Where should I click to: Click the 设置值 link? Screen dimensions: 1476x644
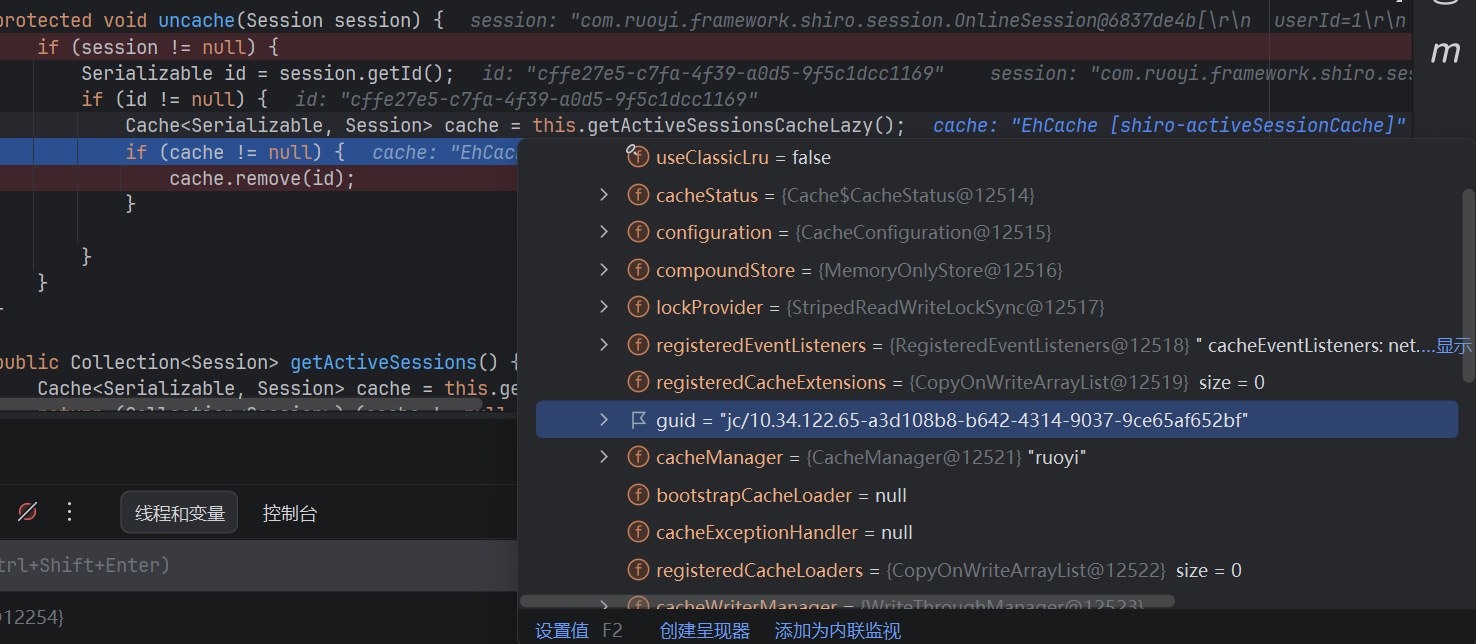click(x=562, y=630)
